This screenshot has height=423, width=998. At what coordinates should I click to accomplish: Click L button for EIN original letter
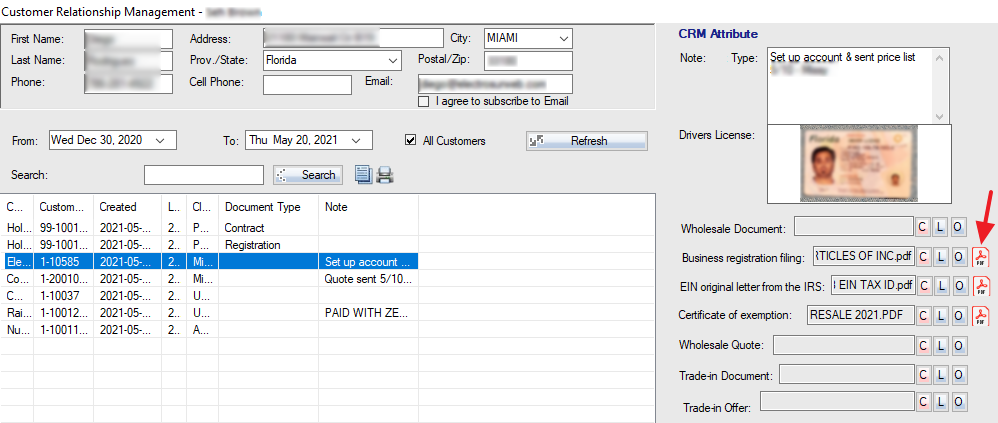(941, 286)
